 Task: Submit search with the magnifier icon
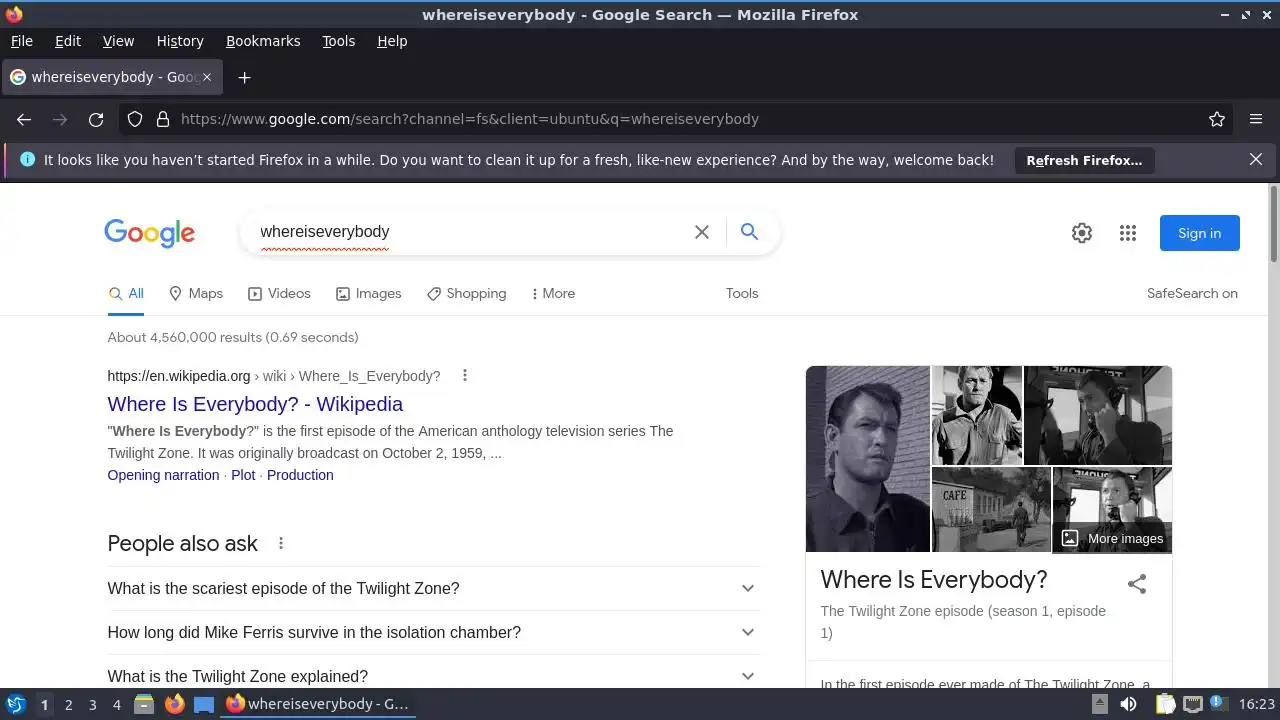[x=749, y=232]
